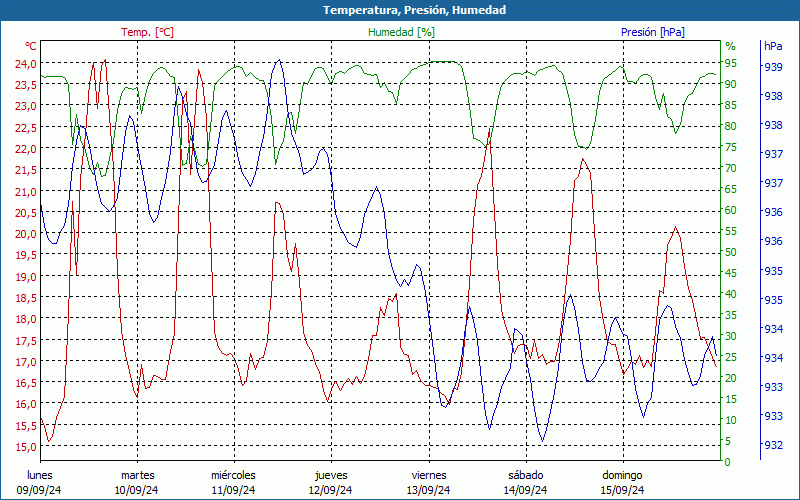The width and height of the screenshot is (800, 500).
Task: Click the "jueves" day label
Action: [x=332, y=476]
